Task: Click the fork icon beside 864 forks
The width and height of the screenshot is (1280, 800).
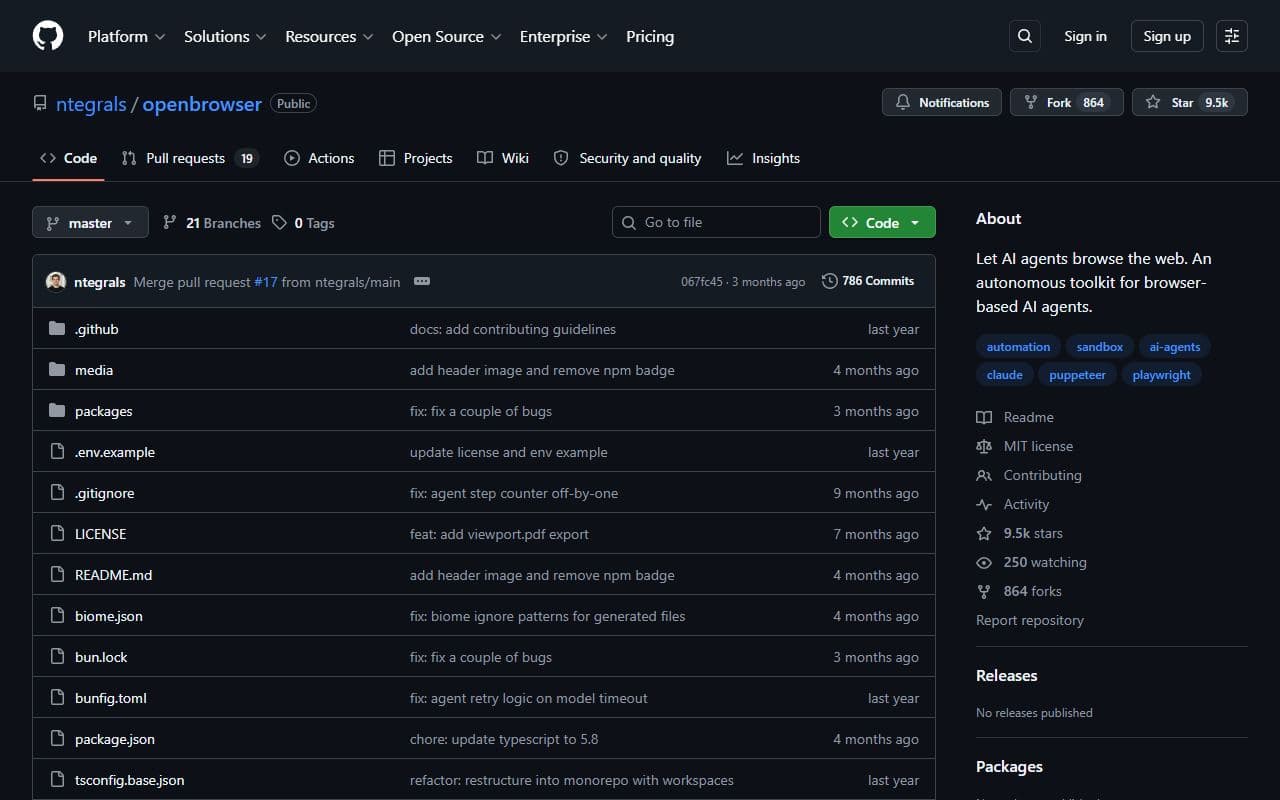Action: (x=984, y=591)
